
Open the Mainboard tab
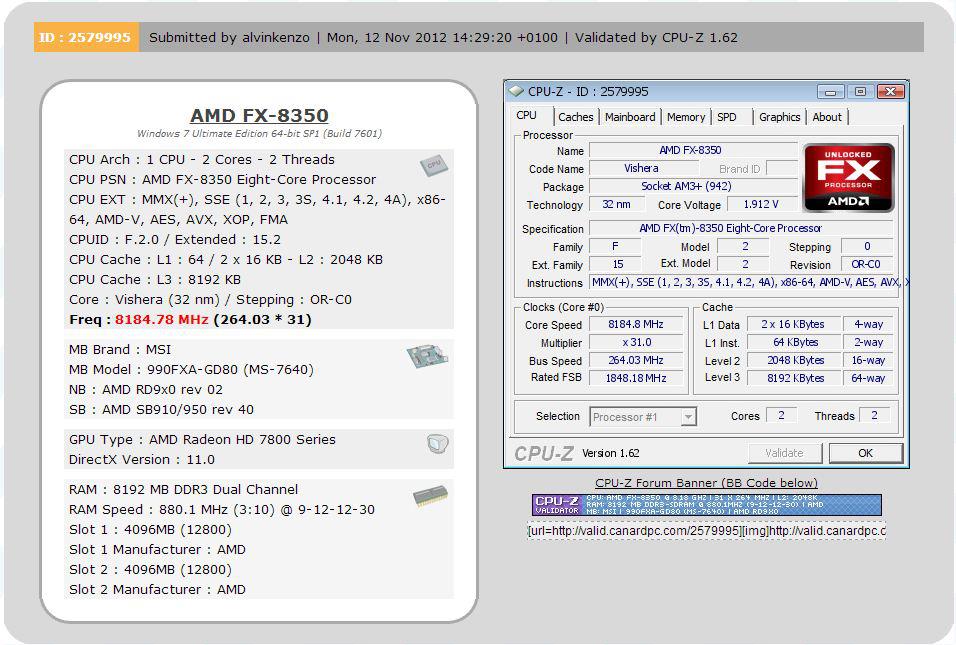(x=630, y=117)
